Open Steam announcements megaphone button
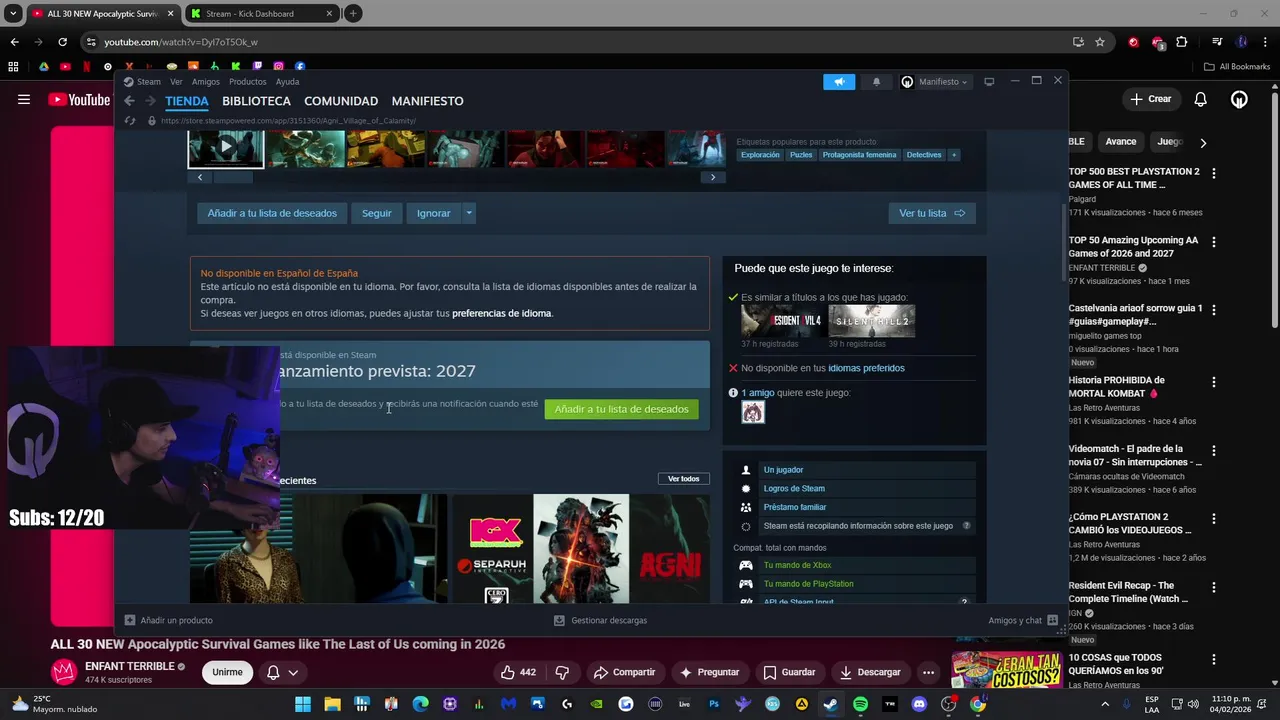 839,82
